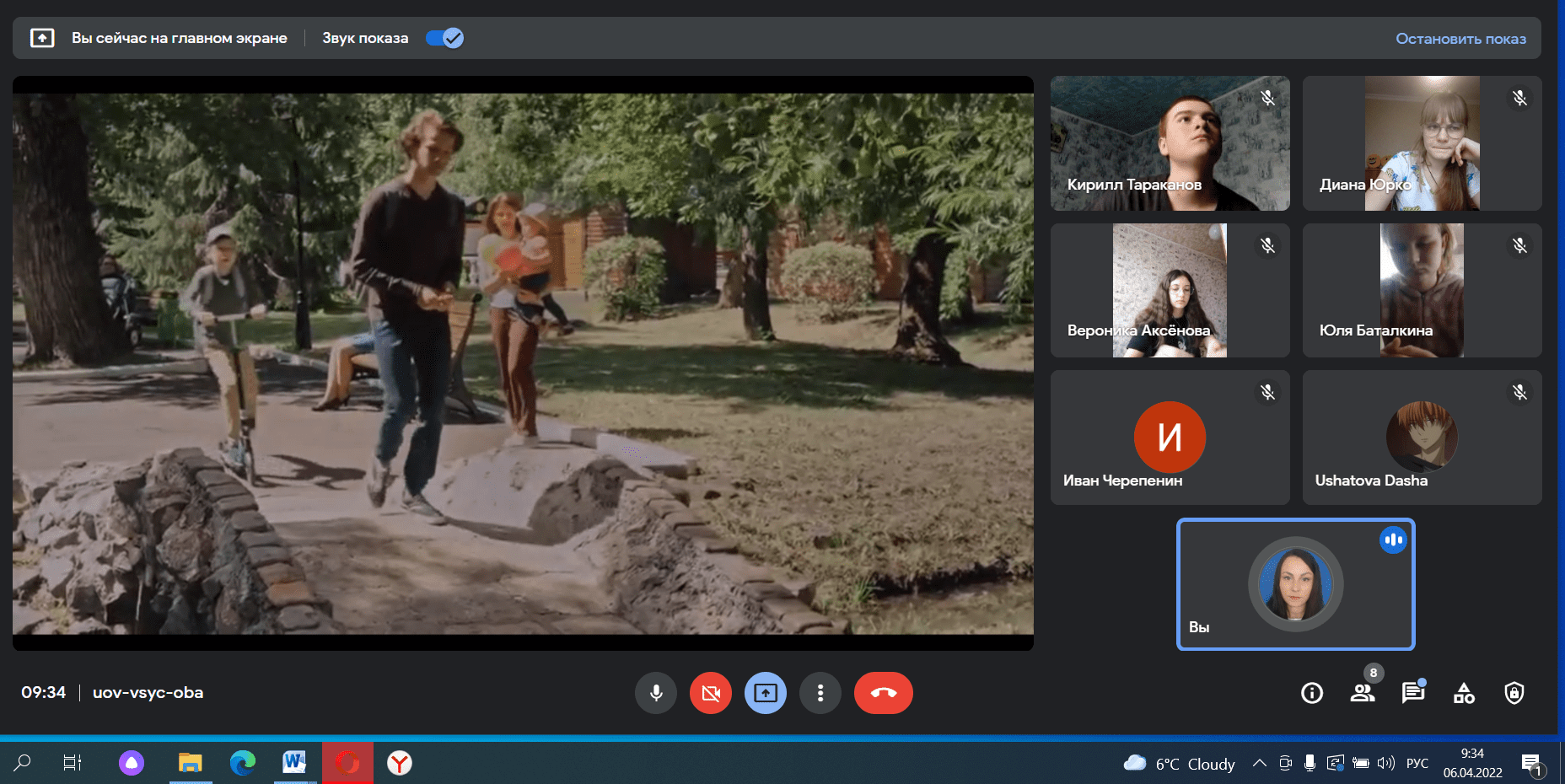Open the purple Alice assistant taskbar icon
This screenshot has height=784, width=1565.
(132, 763)
